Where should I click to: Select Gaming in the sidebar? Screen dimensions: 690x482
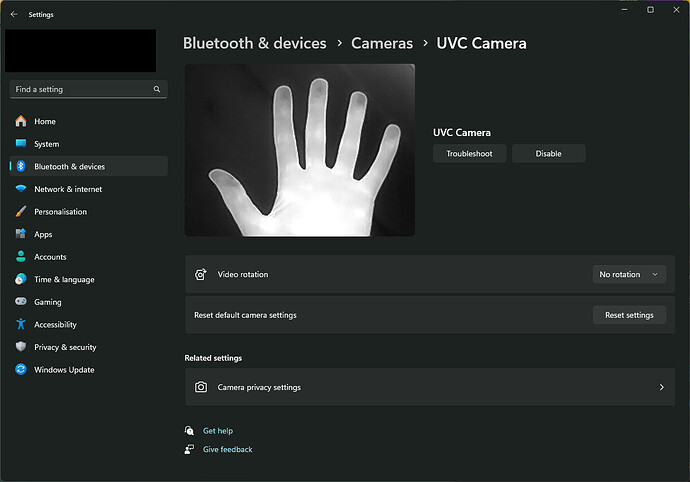88,302
